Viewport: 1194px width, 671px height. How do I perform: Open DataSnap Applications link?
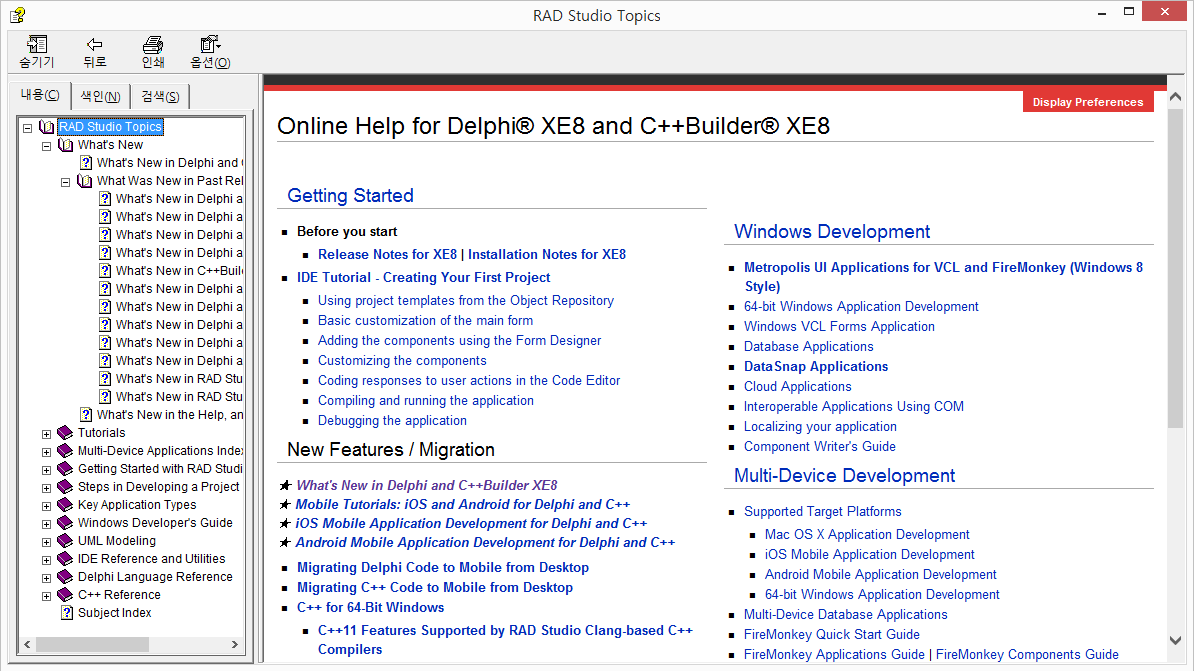(816, 366)
